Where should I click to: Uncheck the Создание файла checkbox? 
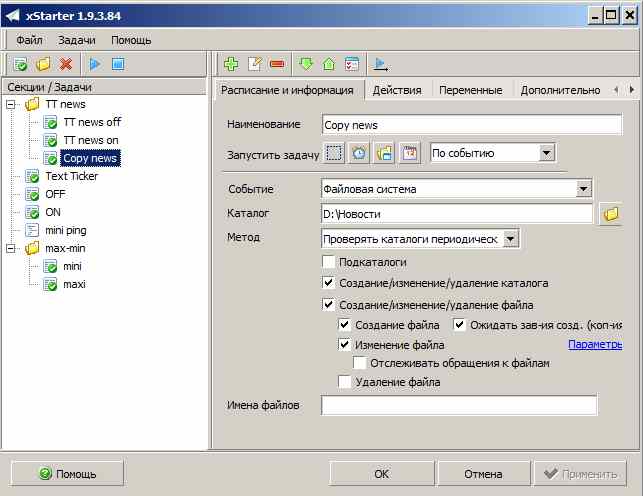point(344,325)
